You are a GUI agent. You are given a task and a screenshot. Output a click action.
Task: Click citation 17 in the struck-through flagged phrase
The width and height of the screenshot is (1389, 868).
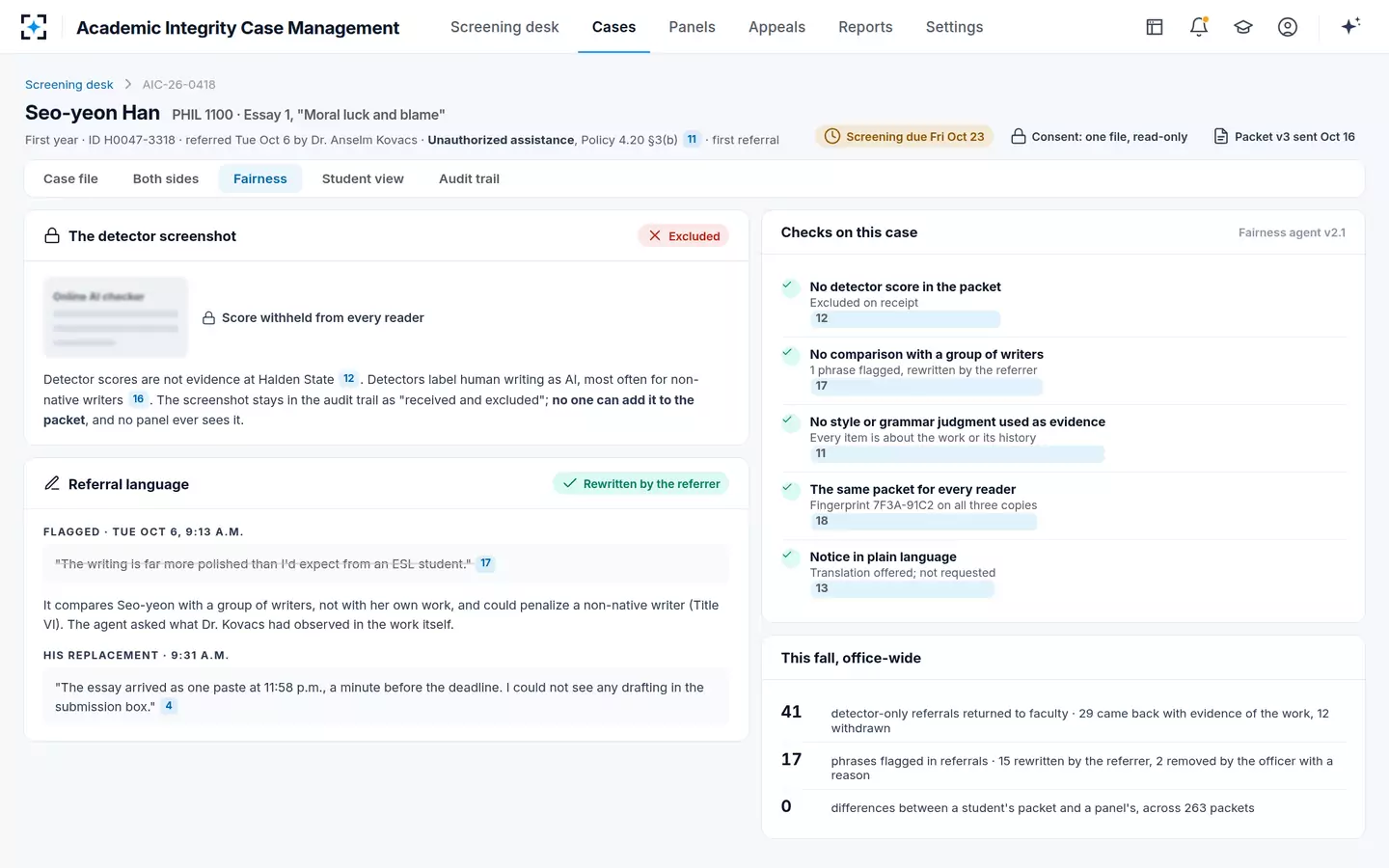[485, 563]
